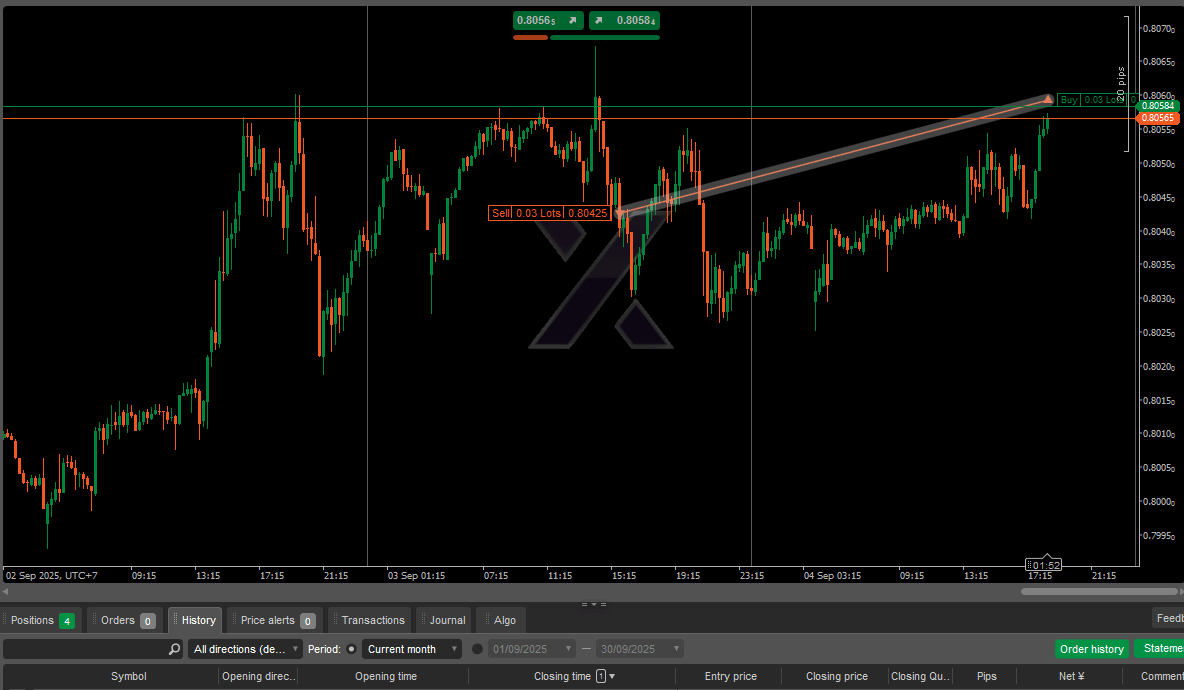Switch to the Transactions tab
This screenshot has width=1184, height=690.
[370, 620]
